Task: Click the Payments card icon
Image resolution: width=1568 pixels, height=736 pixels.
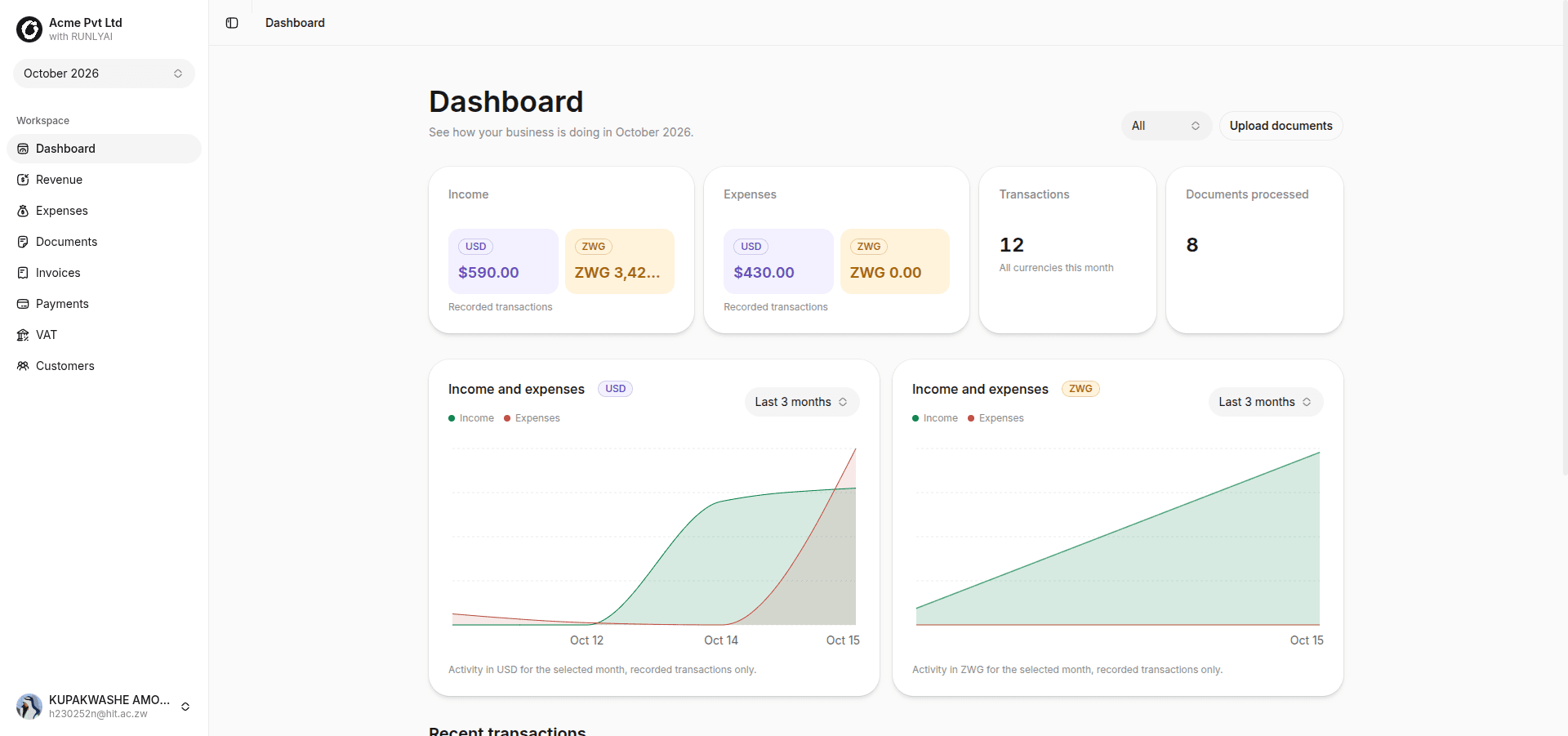Action: tap(23, 304)
